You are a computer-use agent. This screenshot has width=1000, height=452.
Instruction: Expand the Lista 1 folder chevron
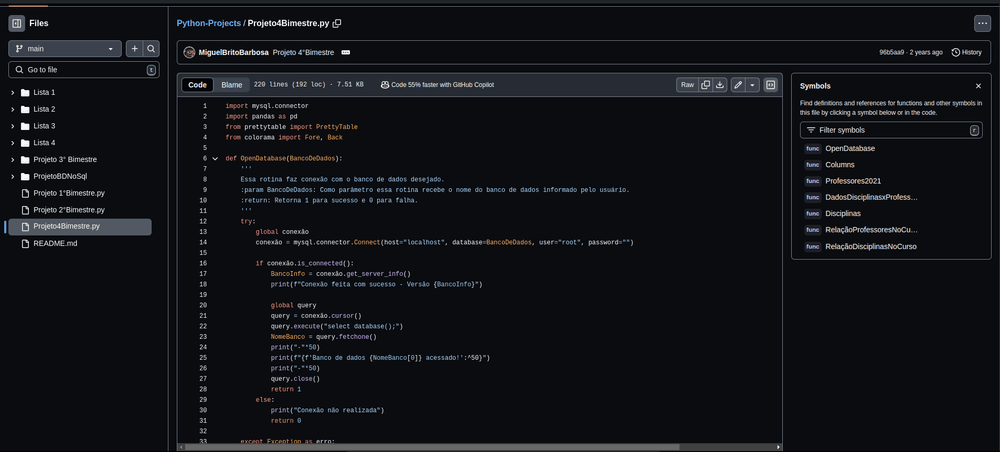click(13, 92)
